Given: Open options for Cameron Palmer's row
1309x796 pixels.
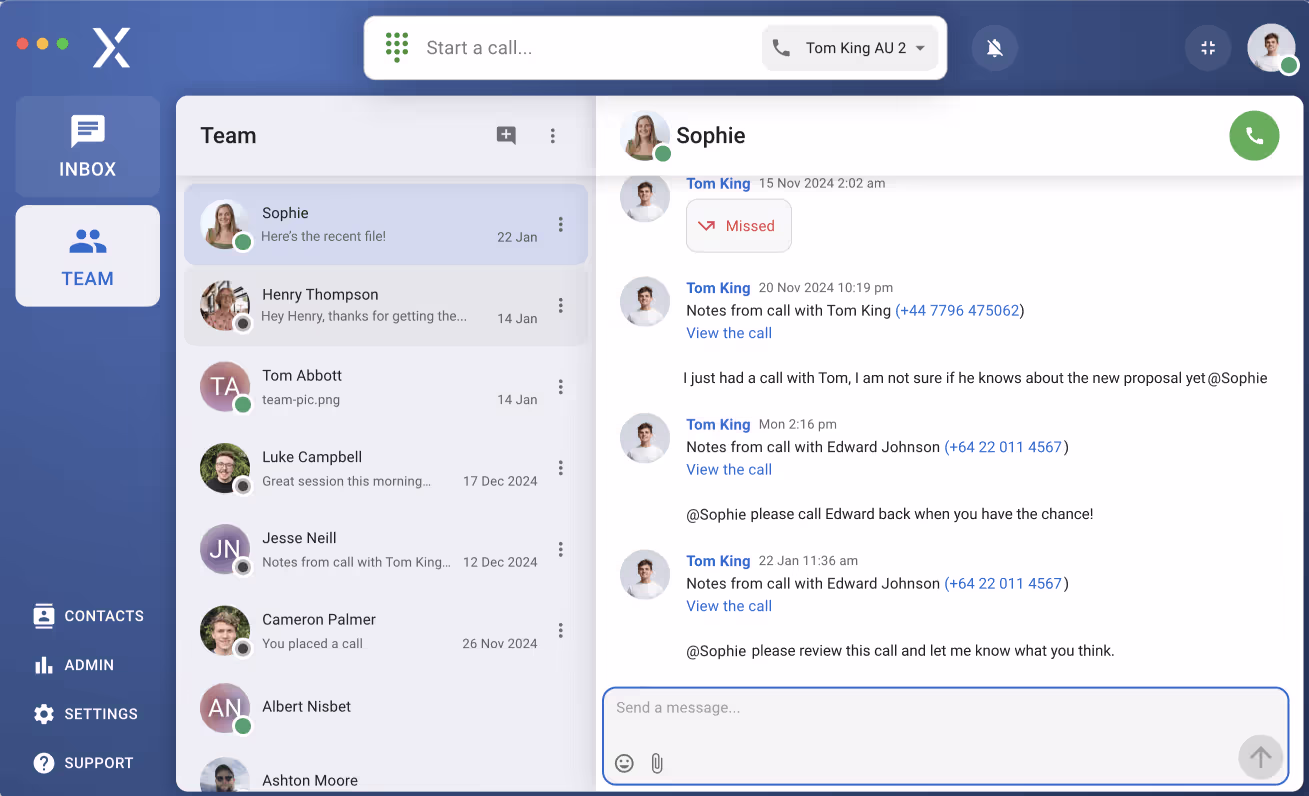Looking at the screenshot, I should [x=561, y=630].
